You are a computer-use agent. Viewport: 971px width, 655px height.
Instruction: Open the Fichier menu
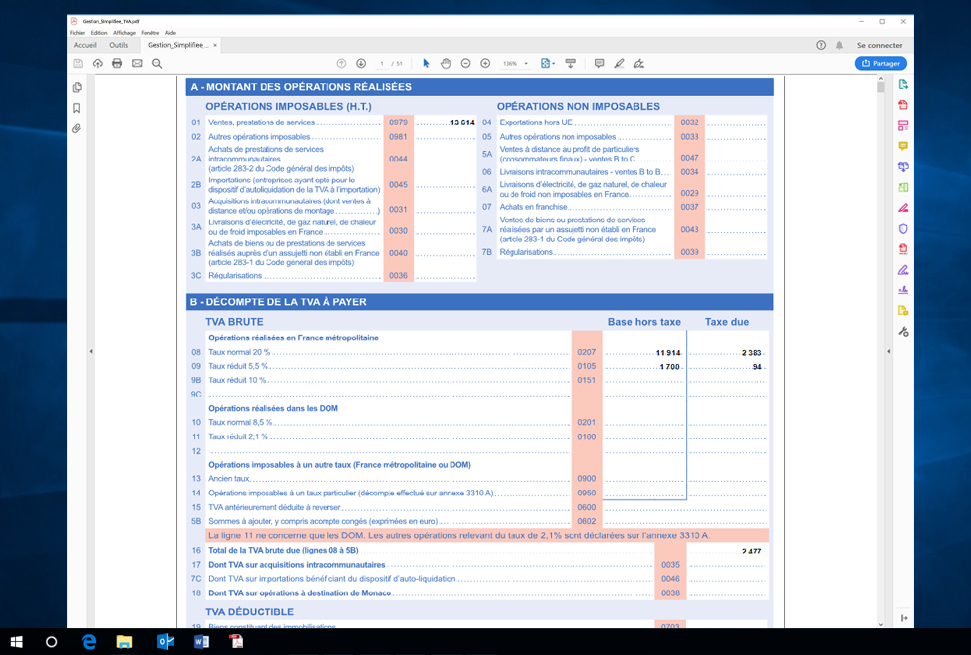pos(77,31)
